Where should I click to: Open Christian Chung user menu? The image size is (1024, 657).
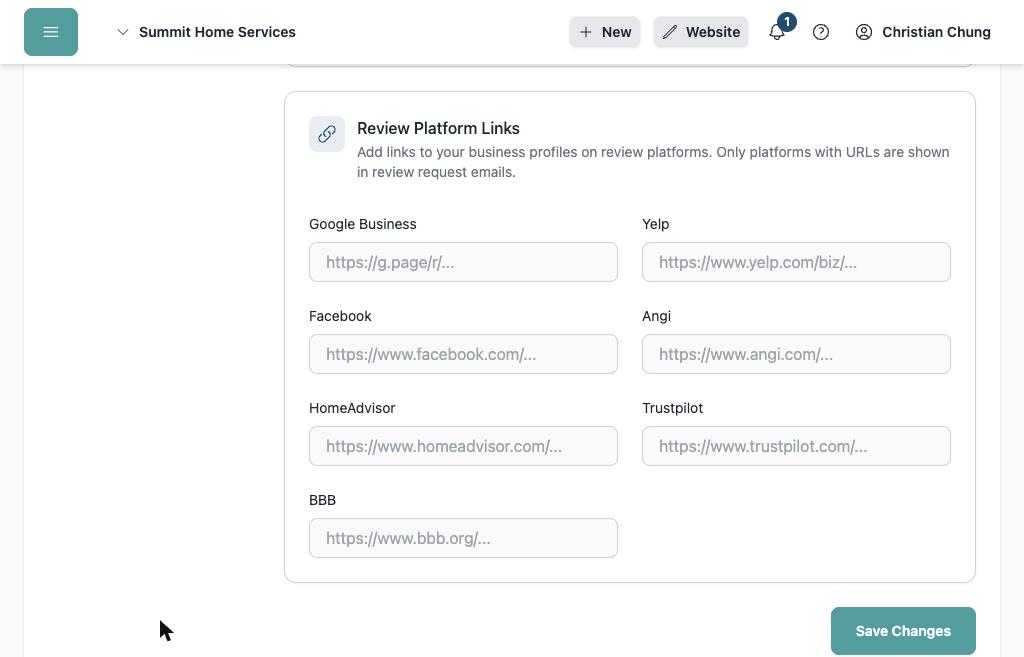(923, 32)
